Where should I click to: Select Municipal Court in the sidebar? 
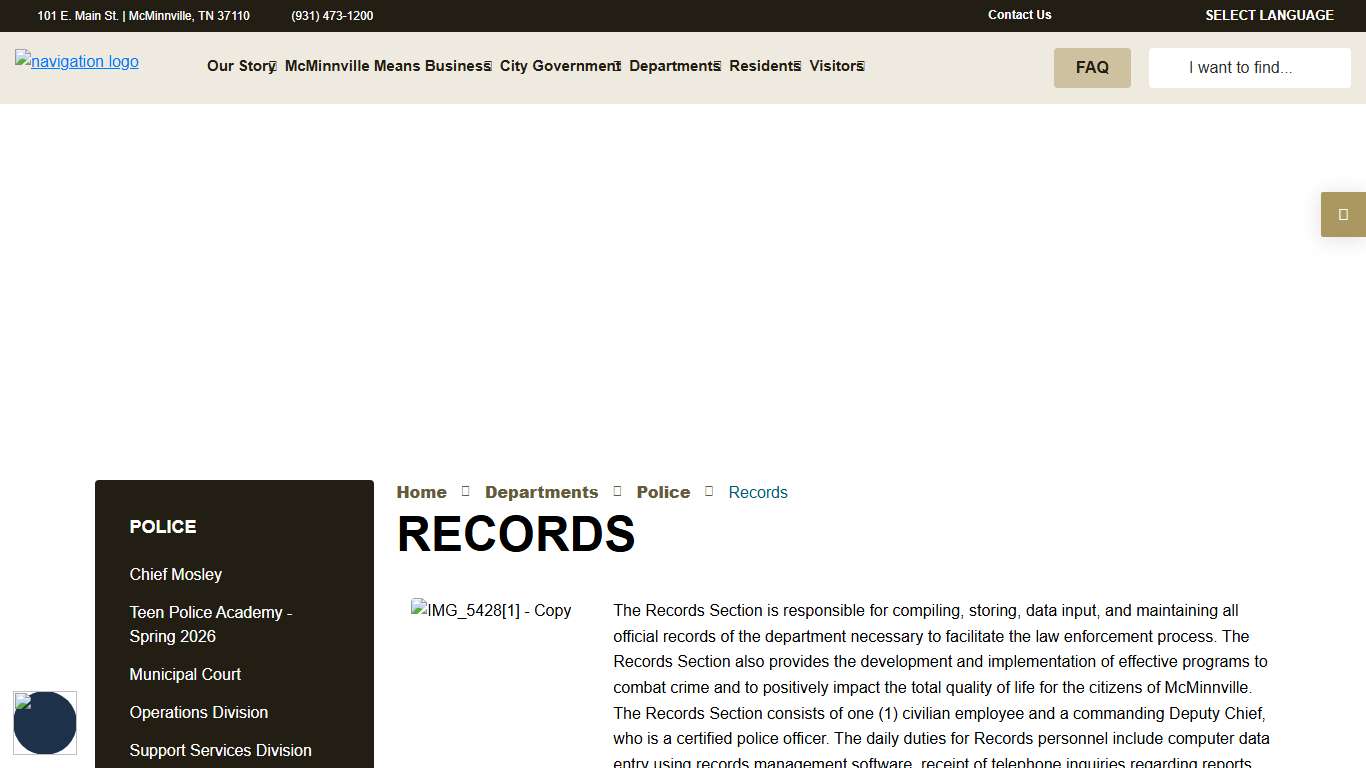pos(185,674)
